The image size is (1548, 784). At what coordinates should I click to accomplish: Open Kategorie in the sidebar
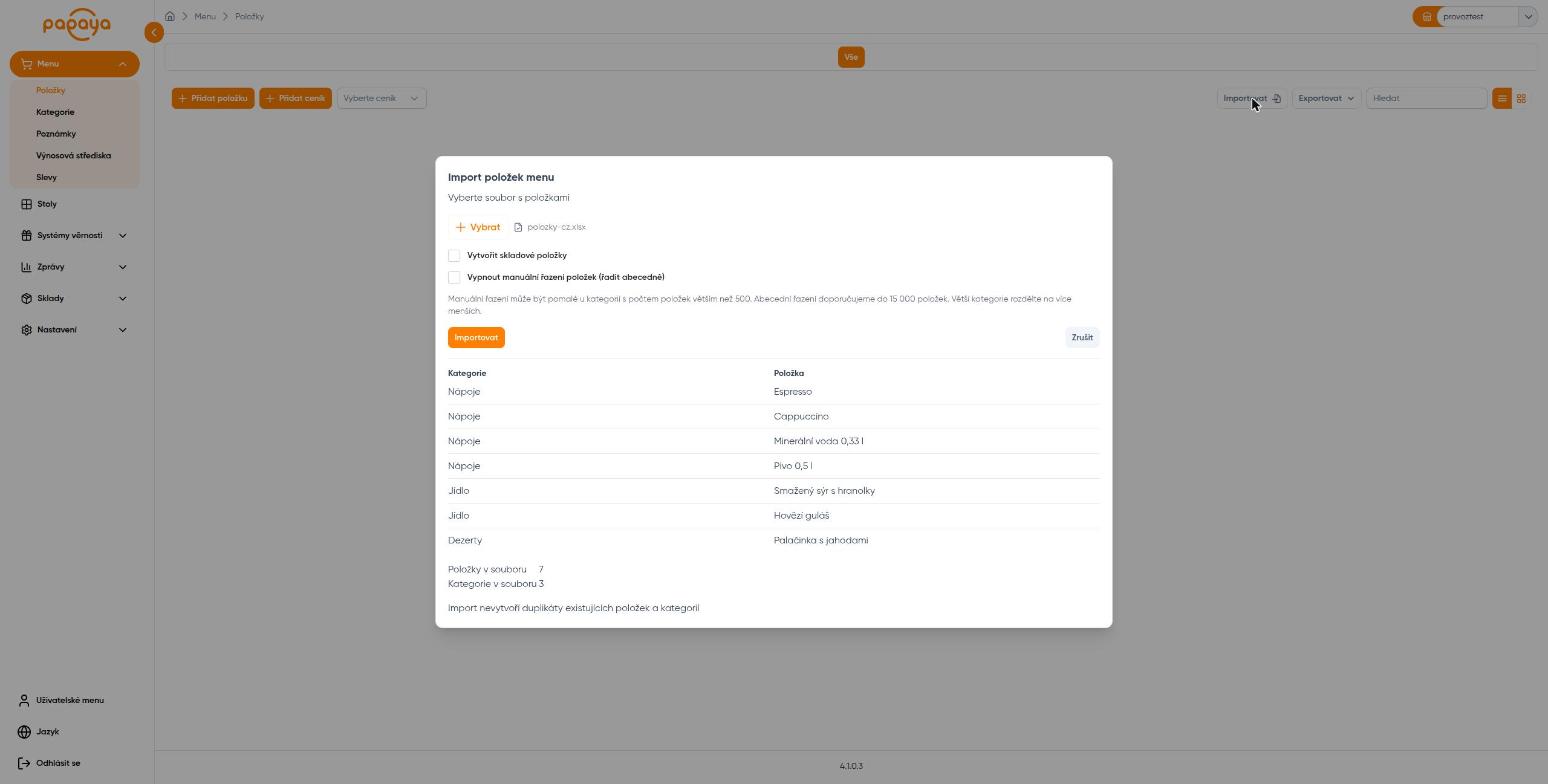click(55, 112)
